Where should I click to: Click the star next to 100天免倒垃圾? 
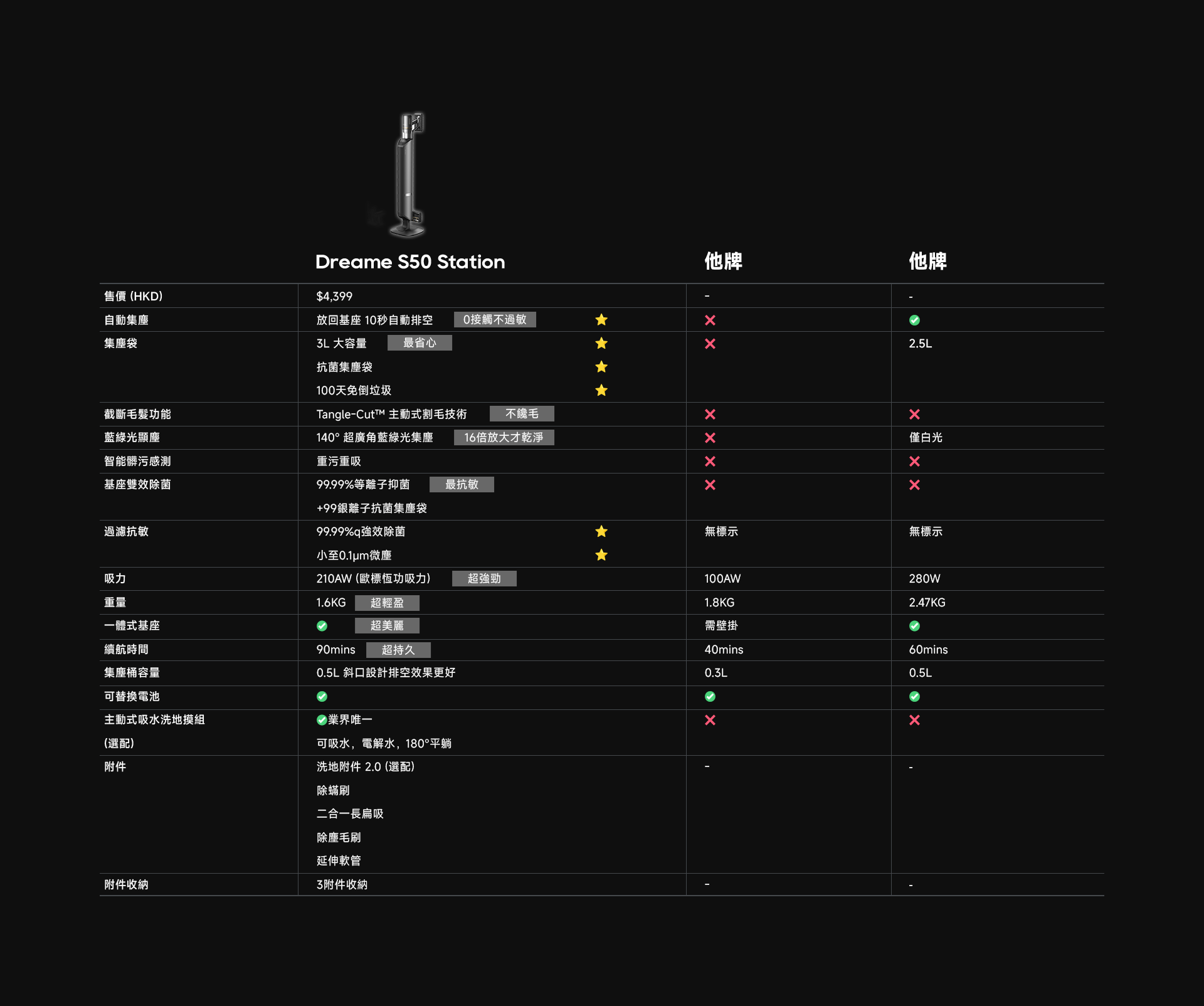(601, 390)
